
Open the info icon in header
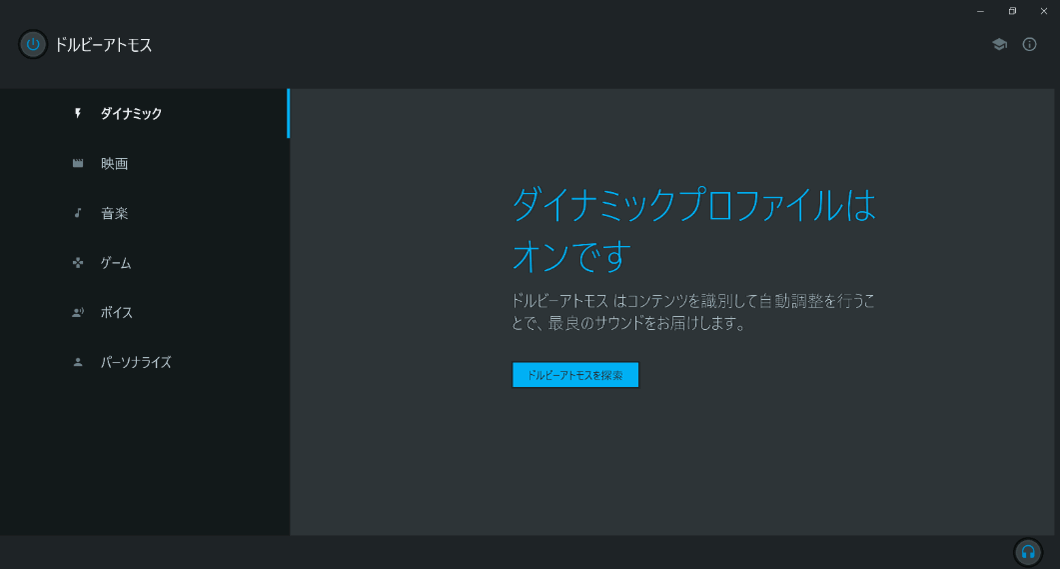pos(1029,45)
